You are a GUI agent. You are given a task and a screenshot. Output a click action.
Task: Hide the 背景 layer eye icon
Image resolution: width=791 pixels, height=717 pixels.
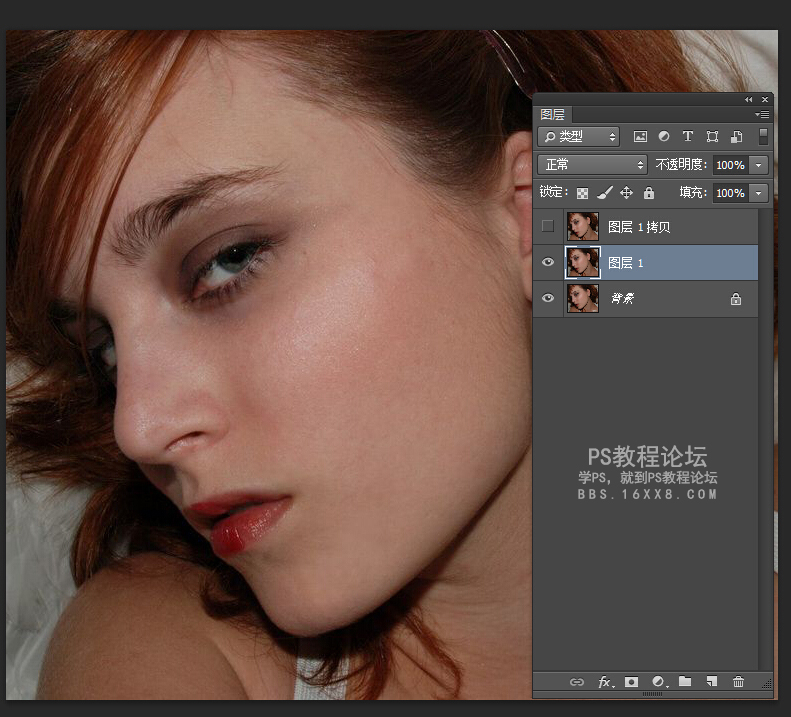pos(547,298)
